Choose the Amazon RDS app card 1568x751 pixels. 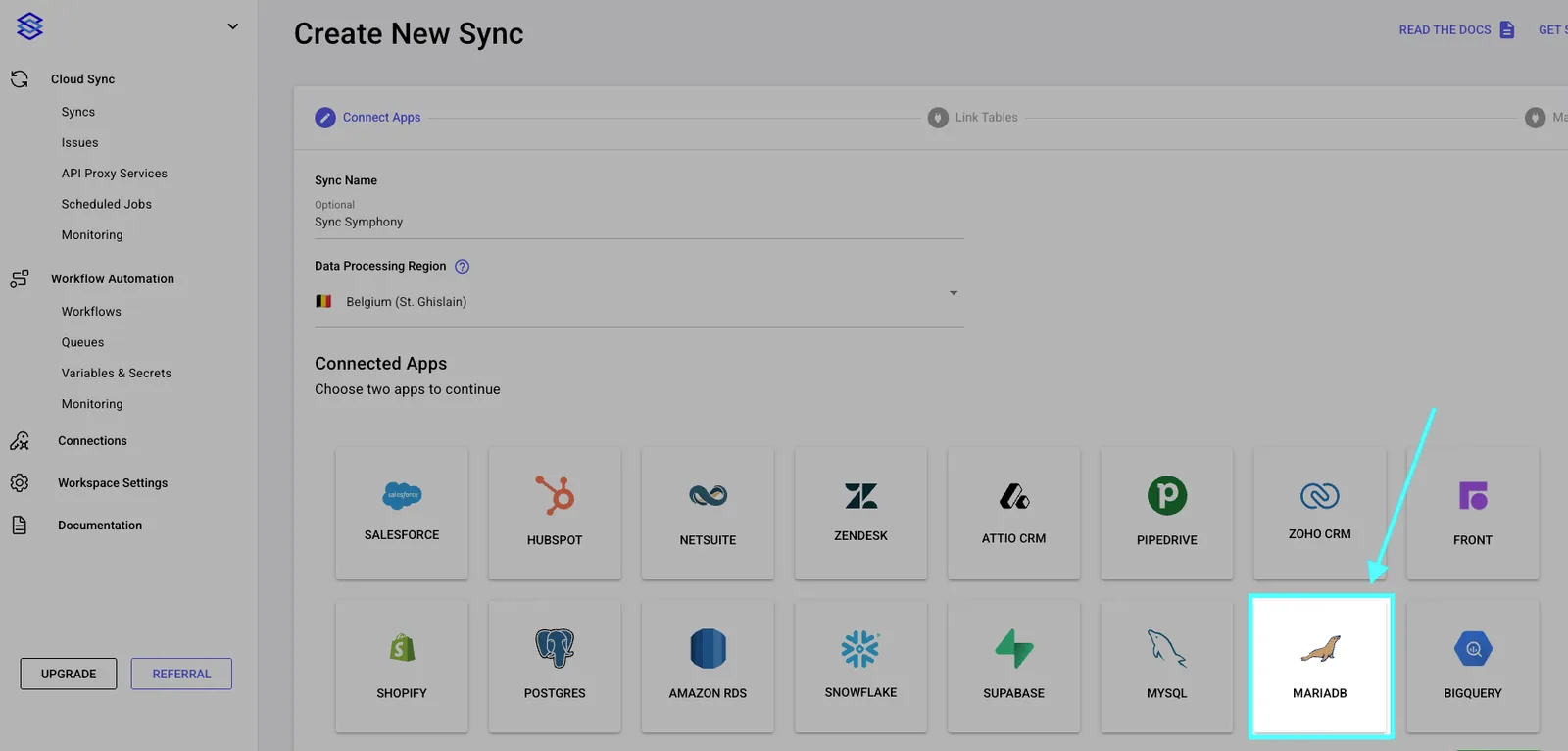[x=708, y=667]
